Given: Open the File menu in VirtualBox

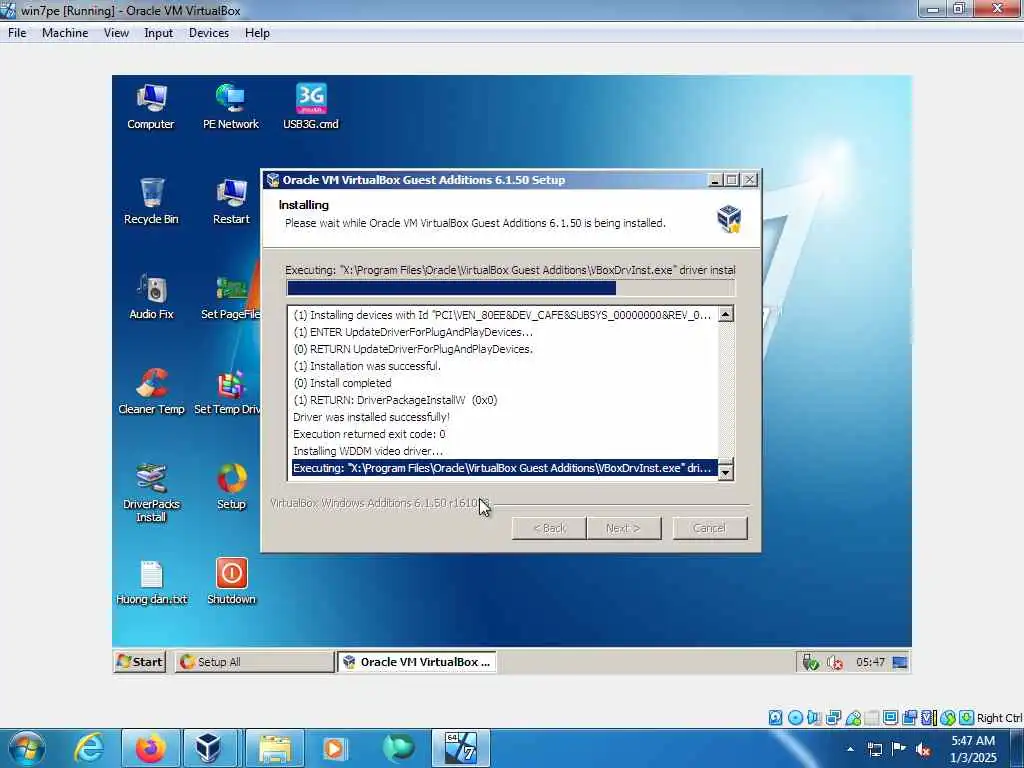Looking at the screenshot, I should tap(17, 33).
